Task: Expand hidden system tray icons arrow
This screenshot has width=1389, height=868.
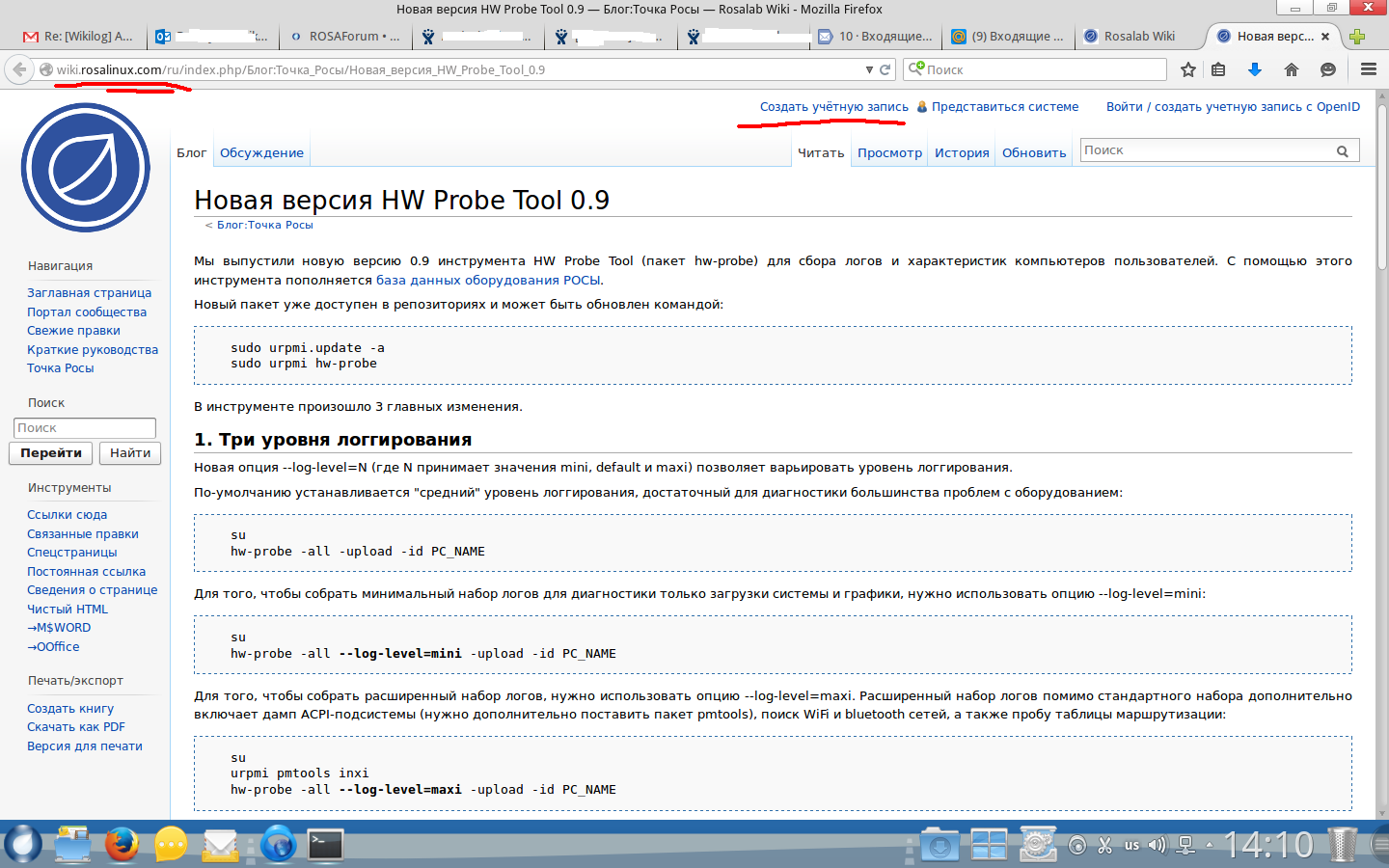Action: pyautogui.click(x=1210, y=846)
